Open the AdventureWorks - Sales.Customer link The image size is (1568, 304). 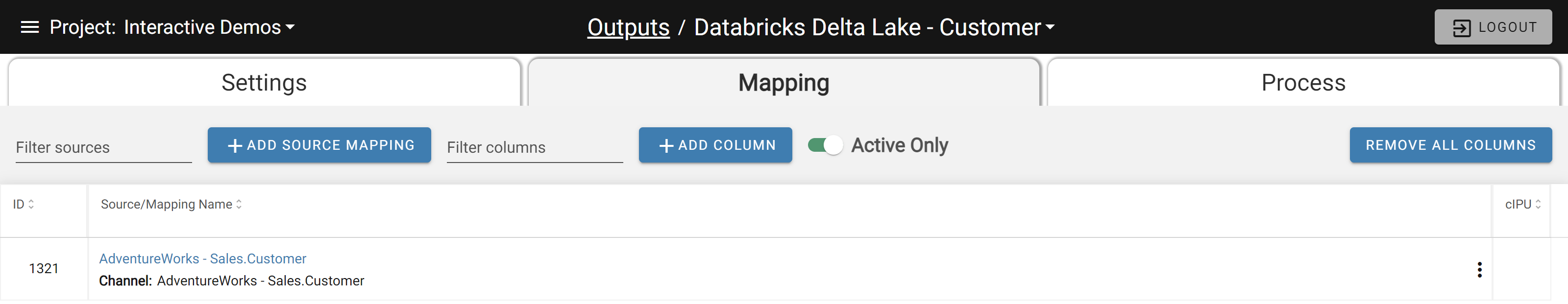(x=203, y=258)
